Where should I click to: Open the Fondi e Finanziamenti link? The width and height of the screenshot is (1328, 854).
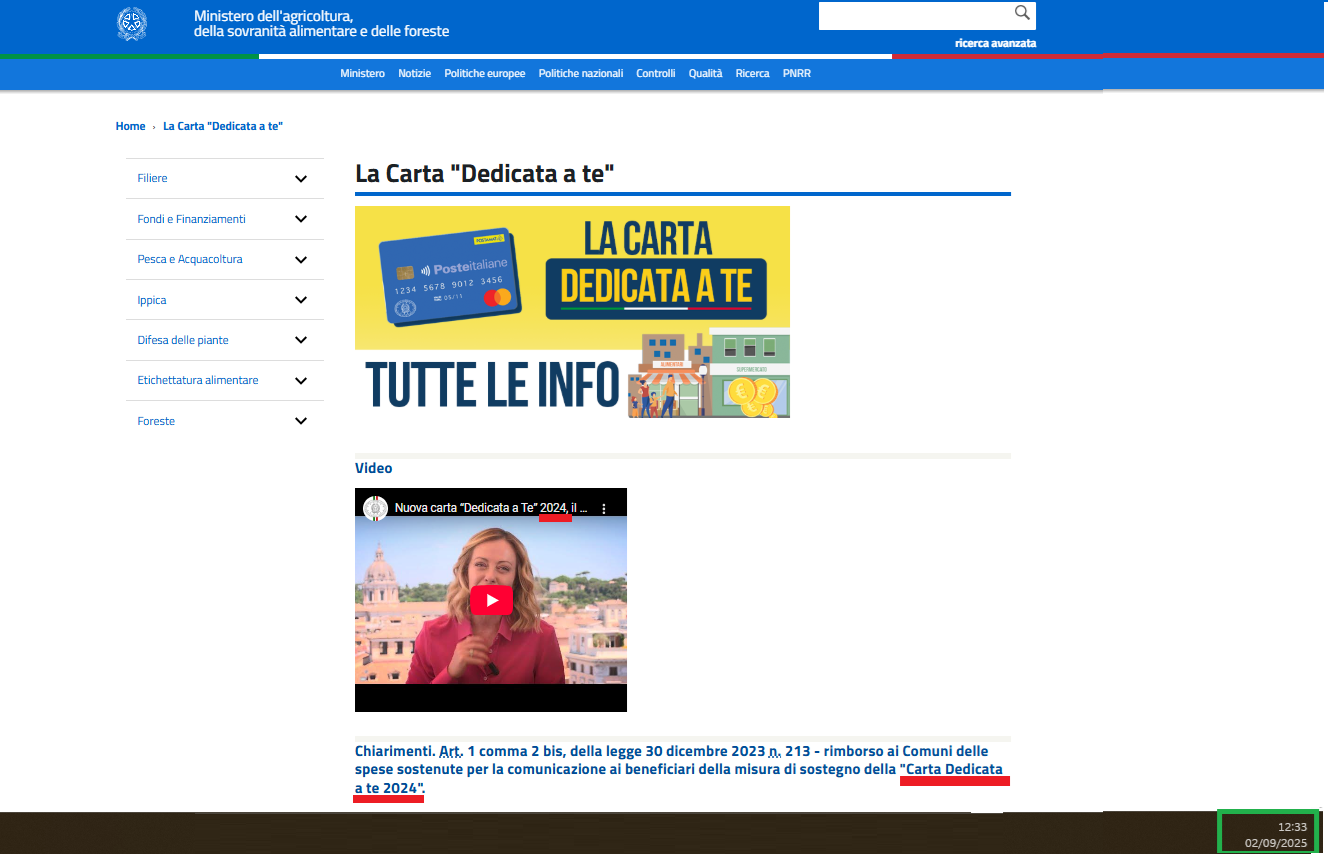pyautogui.click(x=191, y=219)
